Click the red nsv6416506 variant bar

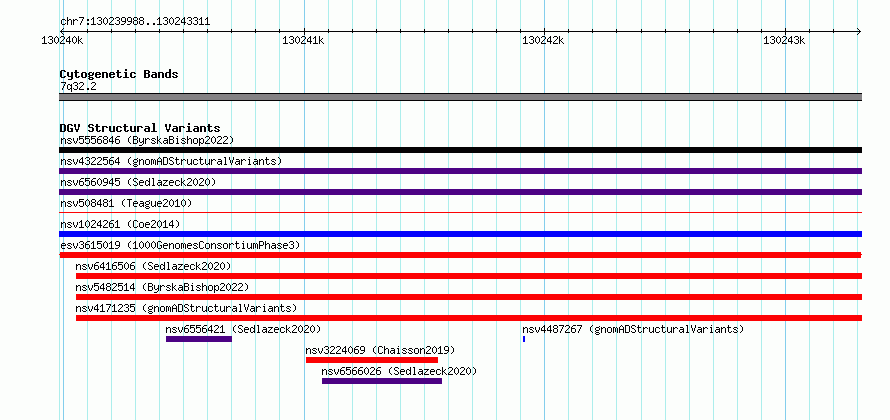coord(469,276)
